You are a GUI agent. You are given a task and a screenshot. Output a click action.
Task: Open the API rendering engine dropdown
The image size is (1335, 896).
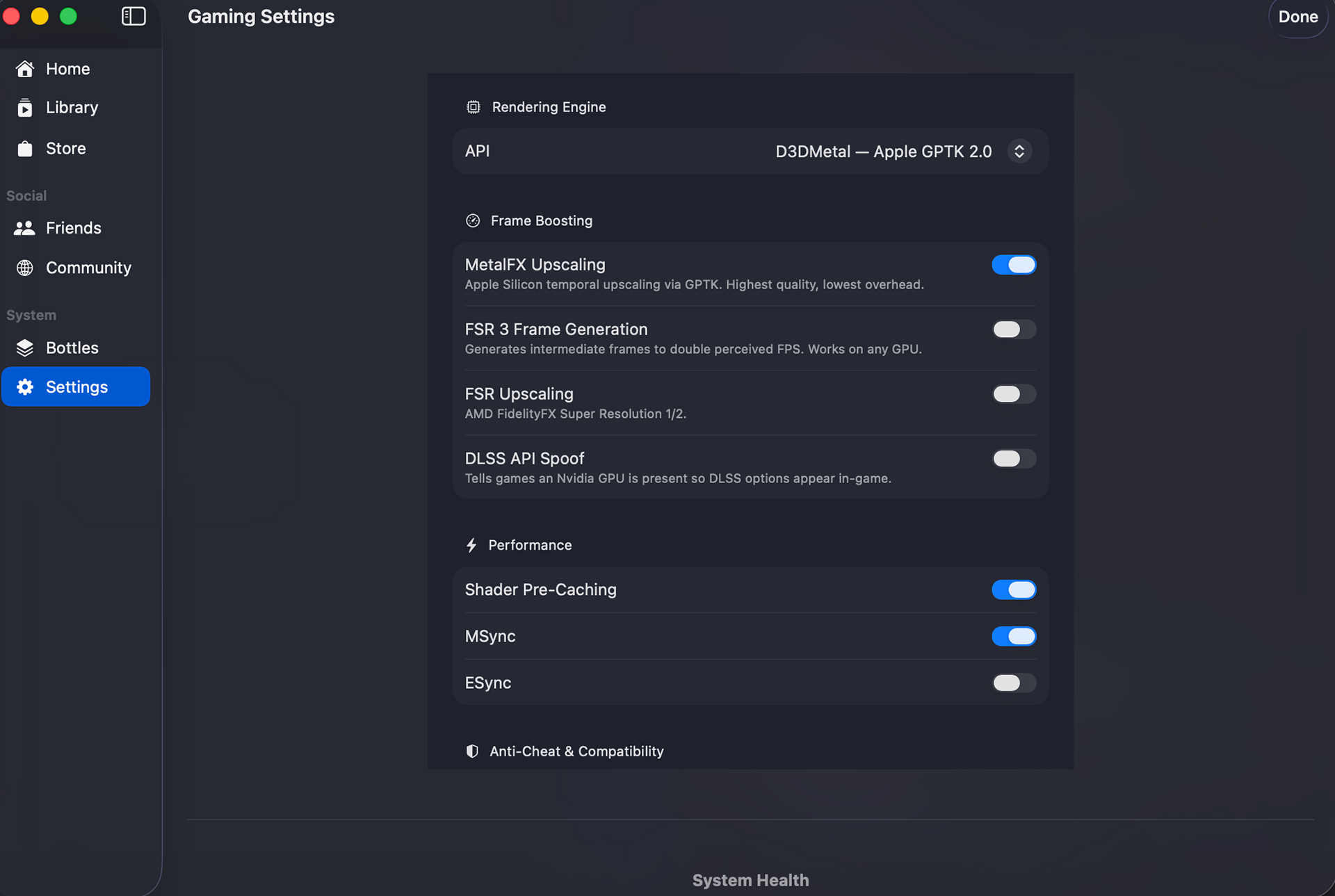(x=883, y=152)
